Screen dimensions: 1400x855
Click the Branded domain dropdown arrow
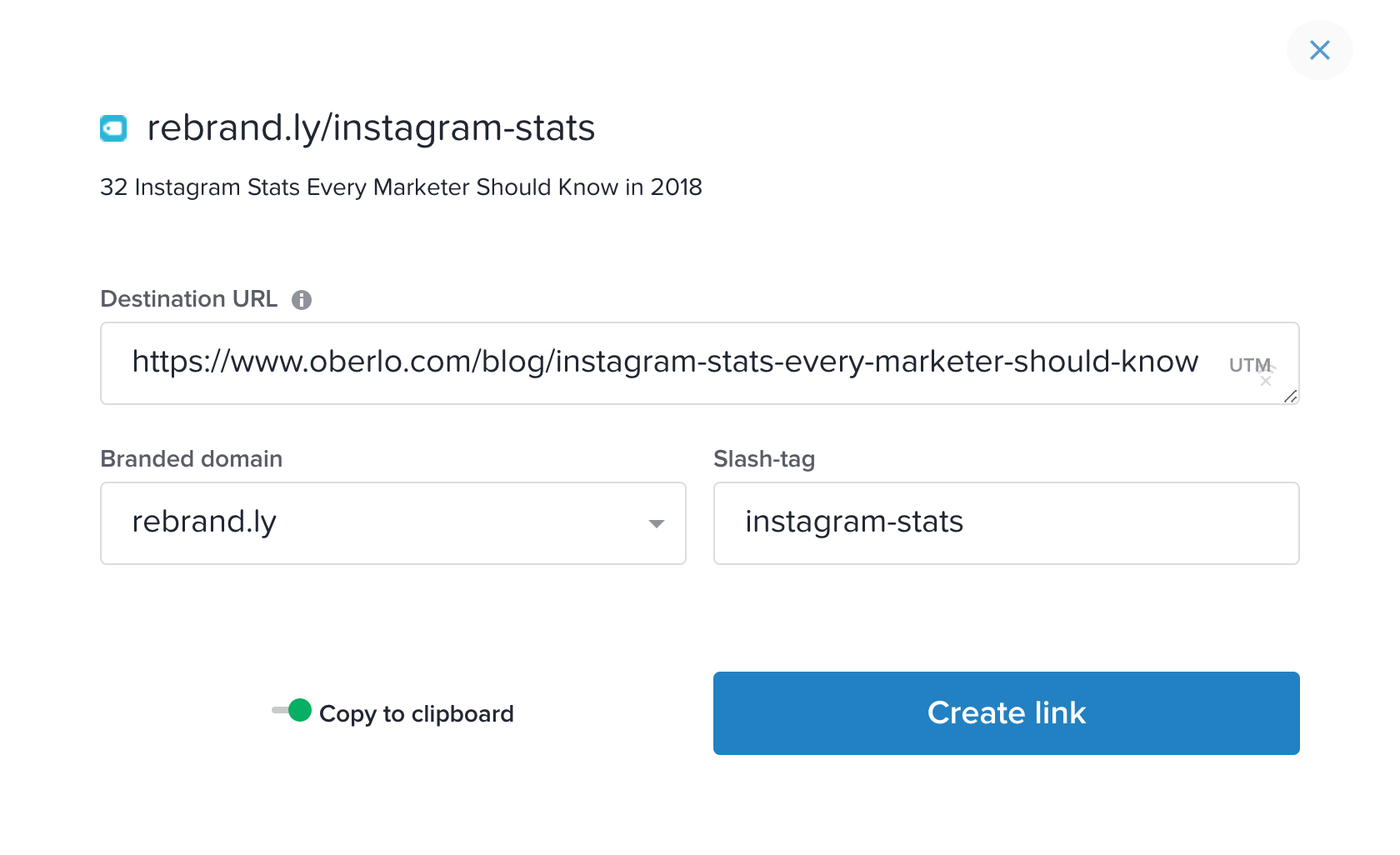click(x=656, y=523)
